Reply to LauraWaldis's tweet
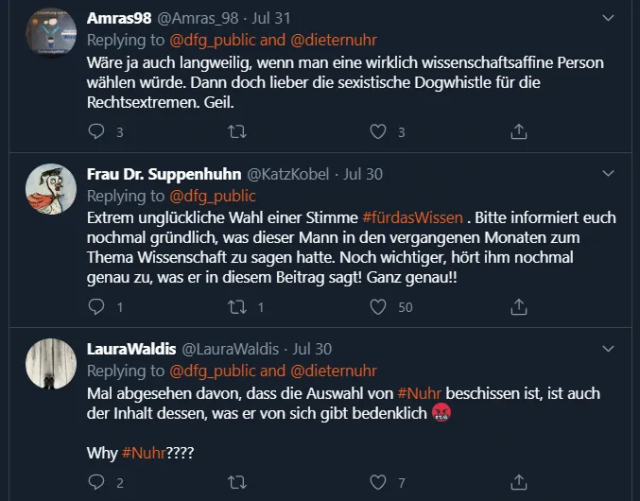 (x=97, y=482)
